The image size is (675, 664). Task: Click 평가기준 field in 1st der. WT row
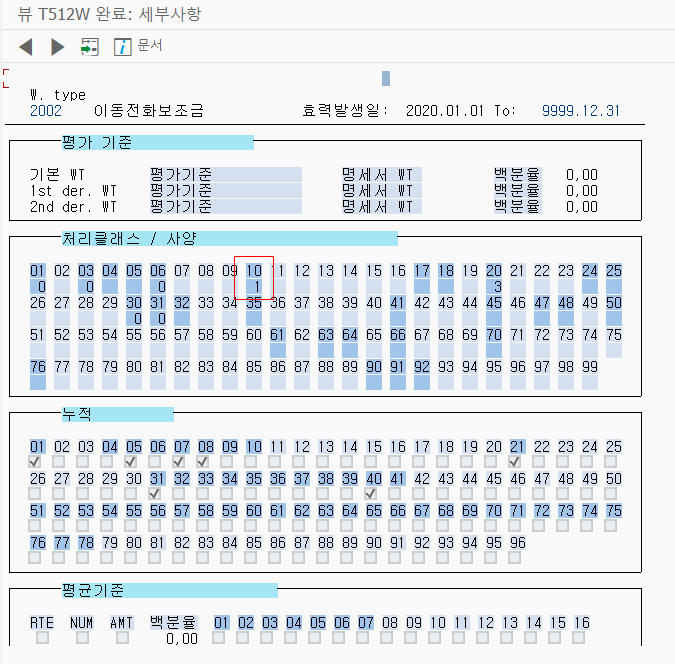[x=226, y=190]
